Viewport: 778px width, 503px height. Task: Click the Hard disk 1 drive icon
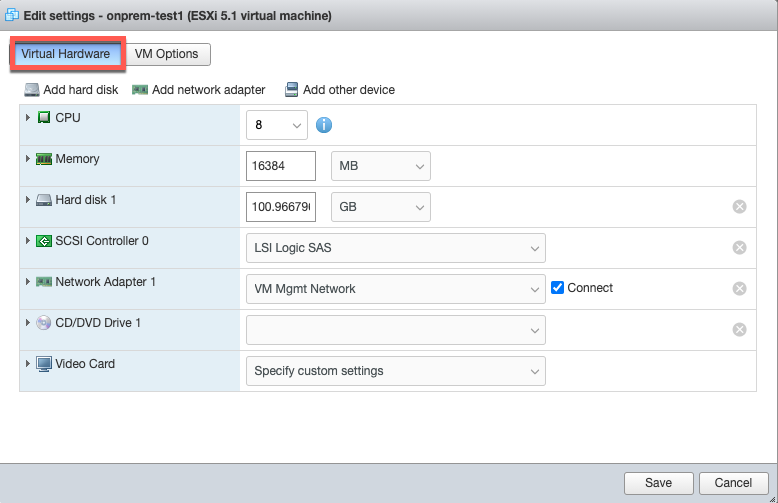coord(44,200)
